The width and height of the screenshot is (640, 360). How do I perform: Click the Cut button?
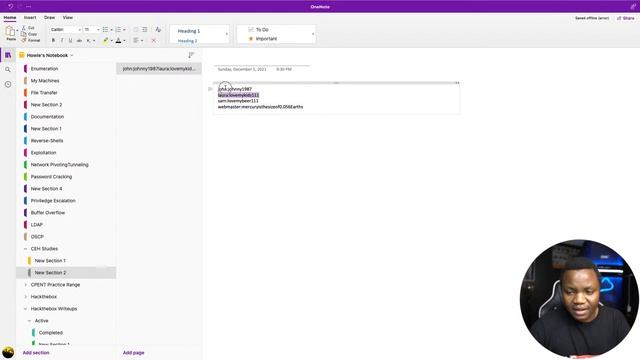(28, 28)
